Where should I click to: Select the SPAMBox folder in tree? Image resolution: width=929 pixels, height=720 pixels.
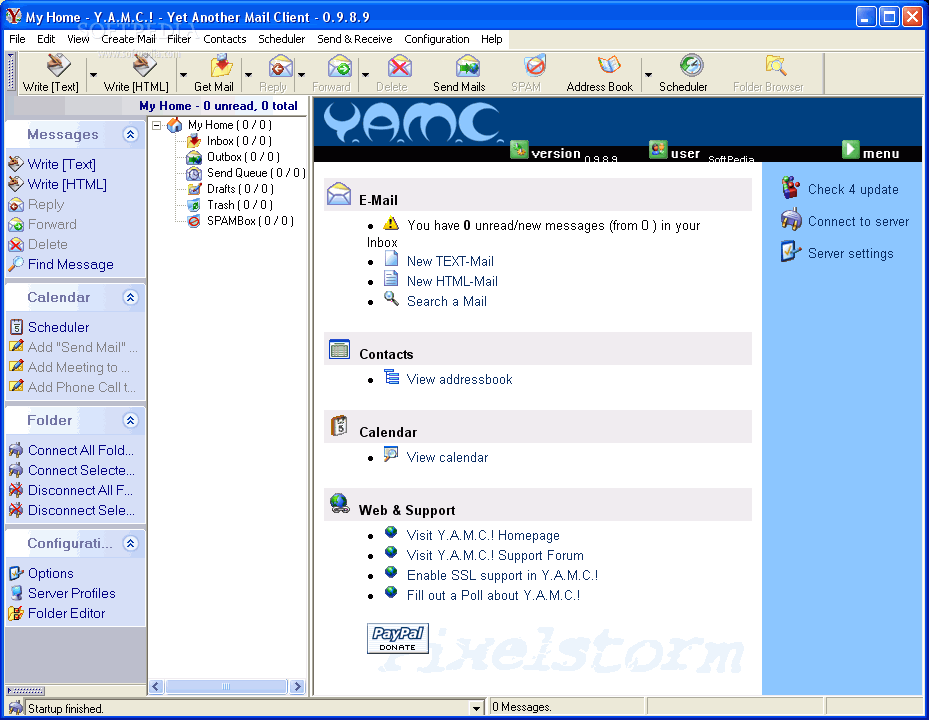(250, 221)
